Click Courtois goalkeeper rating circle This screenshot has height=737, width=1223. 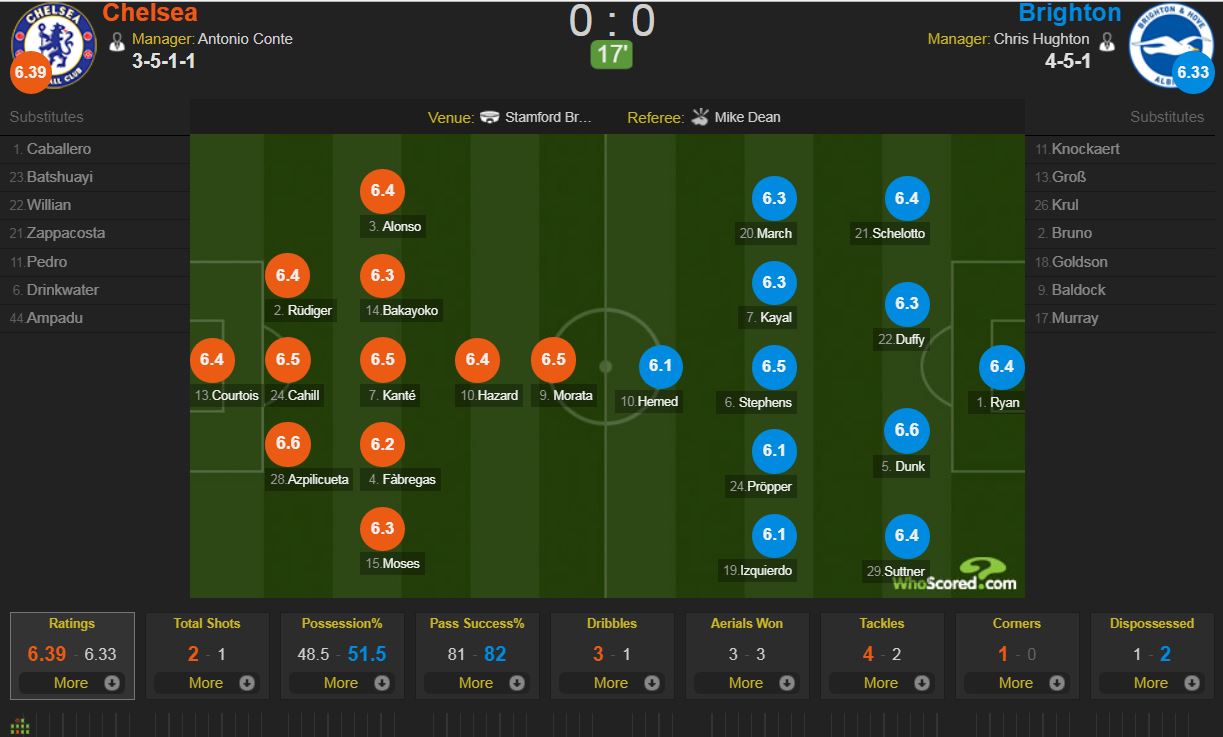212,360
